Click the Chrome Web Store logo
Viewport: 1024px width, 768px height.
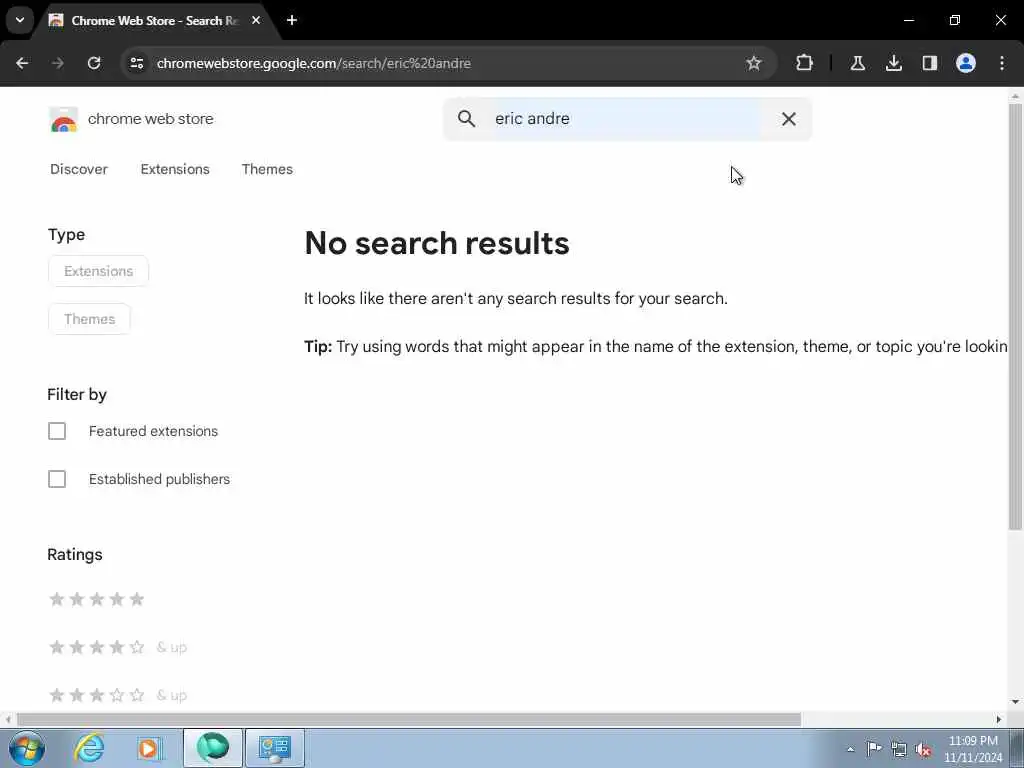coord(63,120)
